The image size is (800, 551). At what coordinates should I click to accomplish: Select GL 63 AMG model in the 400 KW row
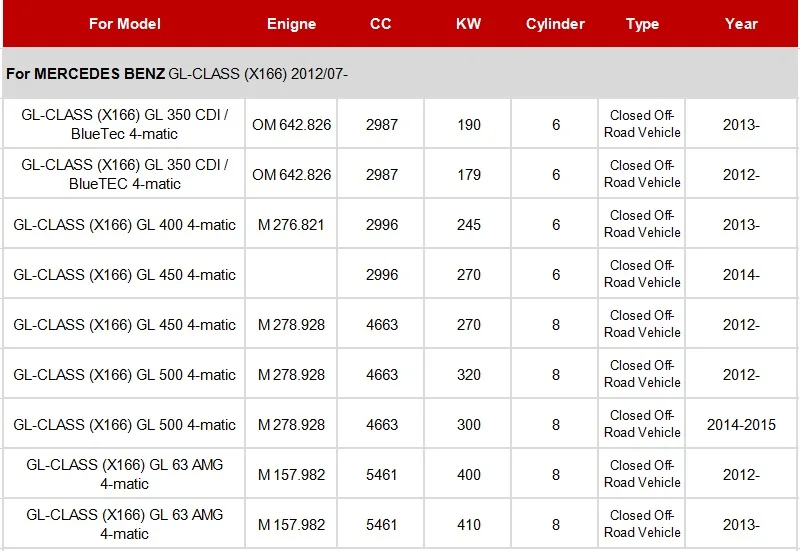click(124, 474)
